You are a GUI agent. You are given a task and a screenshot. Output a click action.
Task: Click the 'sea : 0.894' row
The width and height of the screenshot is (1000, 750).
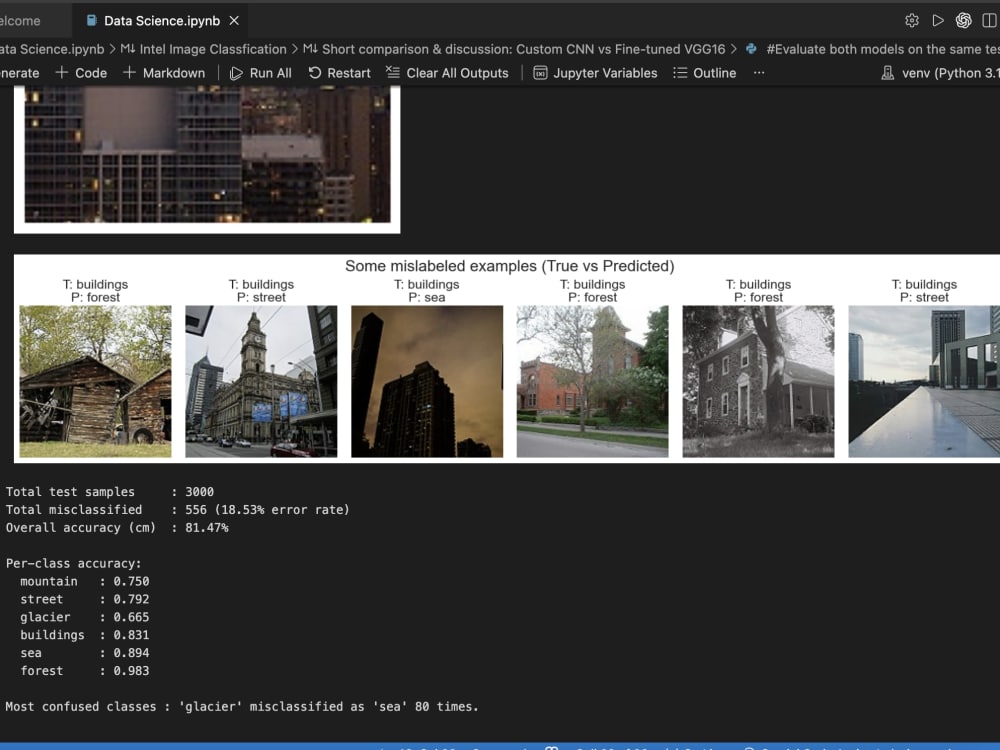point(85,652)
